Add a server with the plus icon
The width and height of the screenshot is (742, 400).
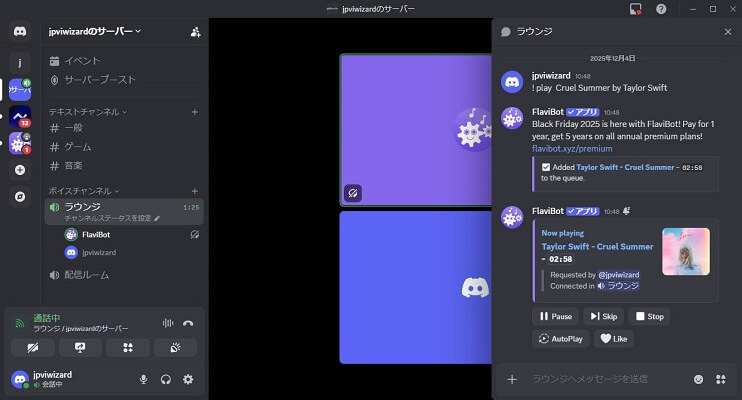click(x=20, y=170)
